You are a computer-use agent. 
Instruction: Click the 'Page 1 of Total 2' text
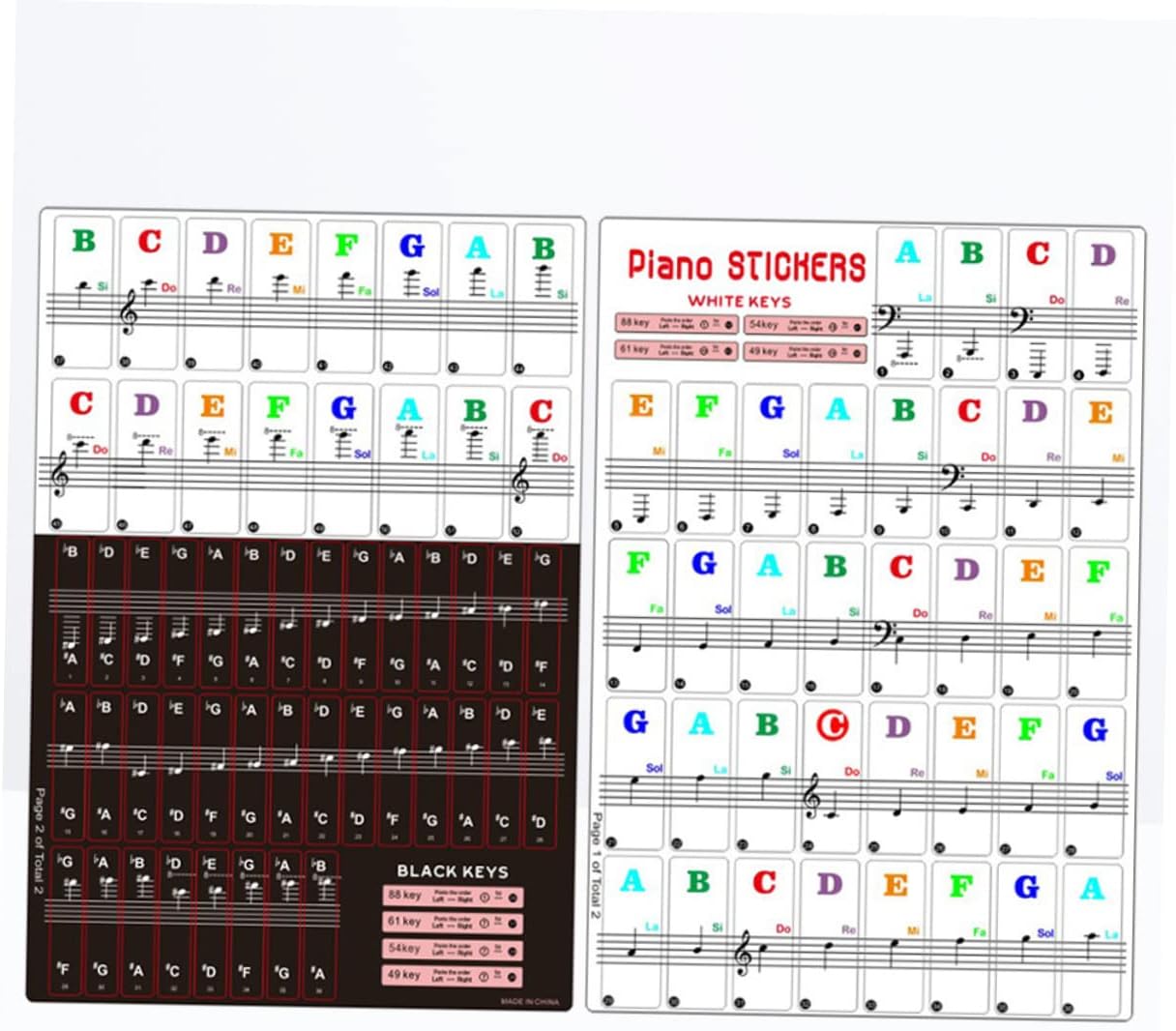click(595, 865)
